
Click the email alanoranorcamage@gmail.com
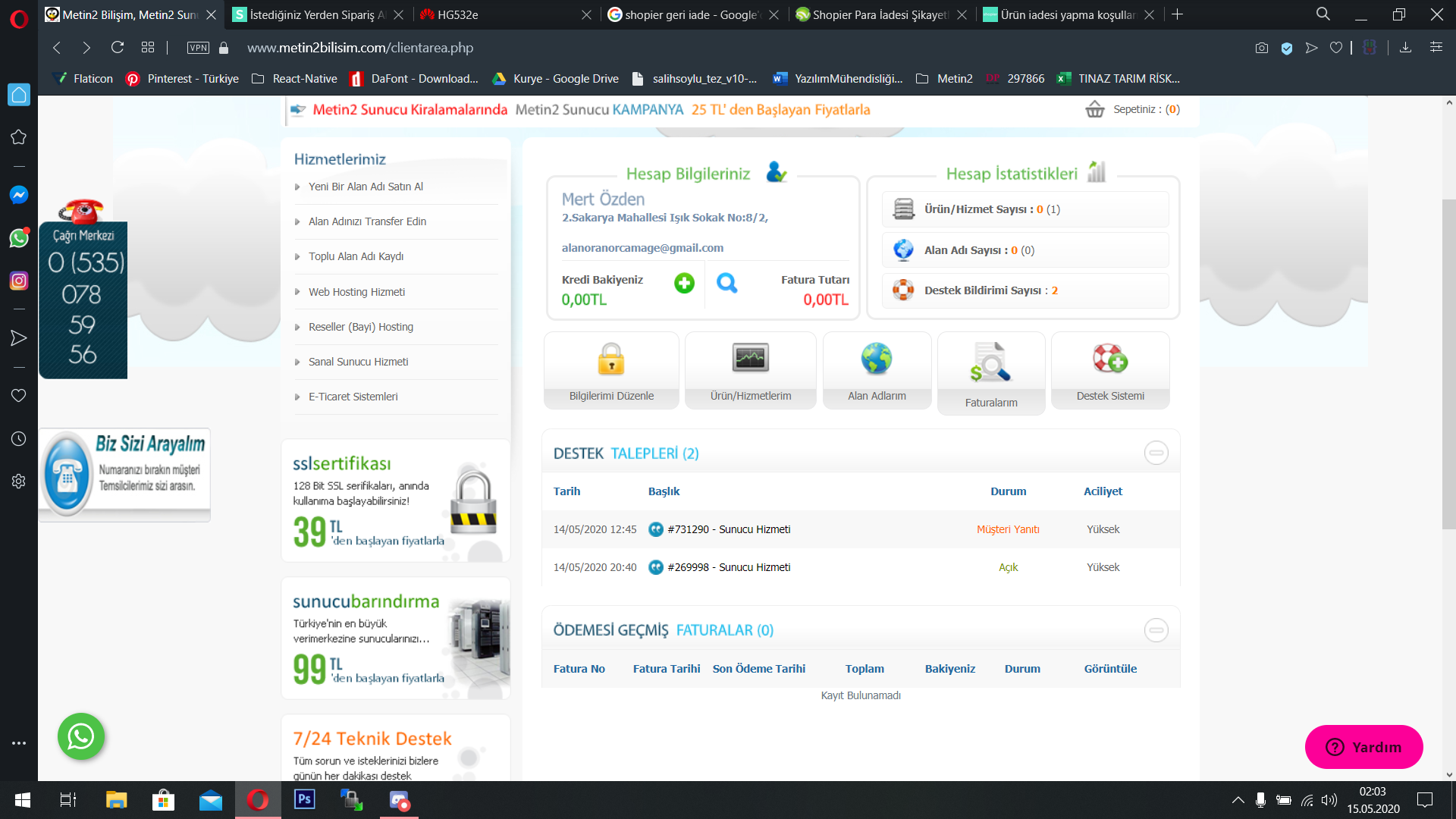click(x=642, y=248)
